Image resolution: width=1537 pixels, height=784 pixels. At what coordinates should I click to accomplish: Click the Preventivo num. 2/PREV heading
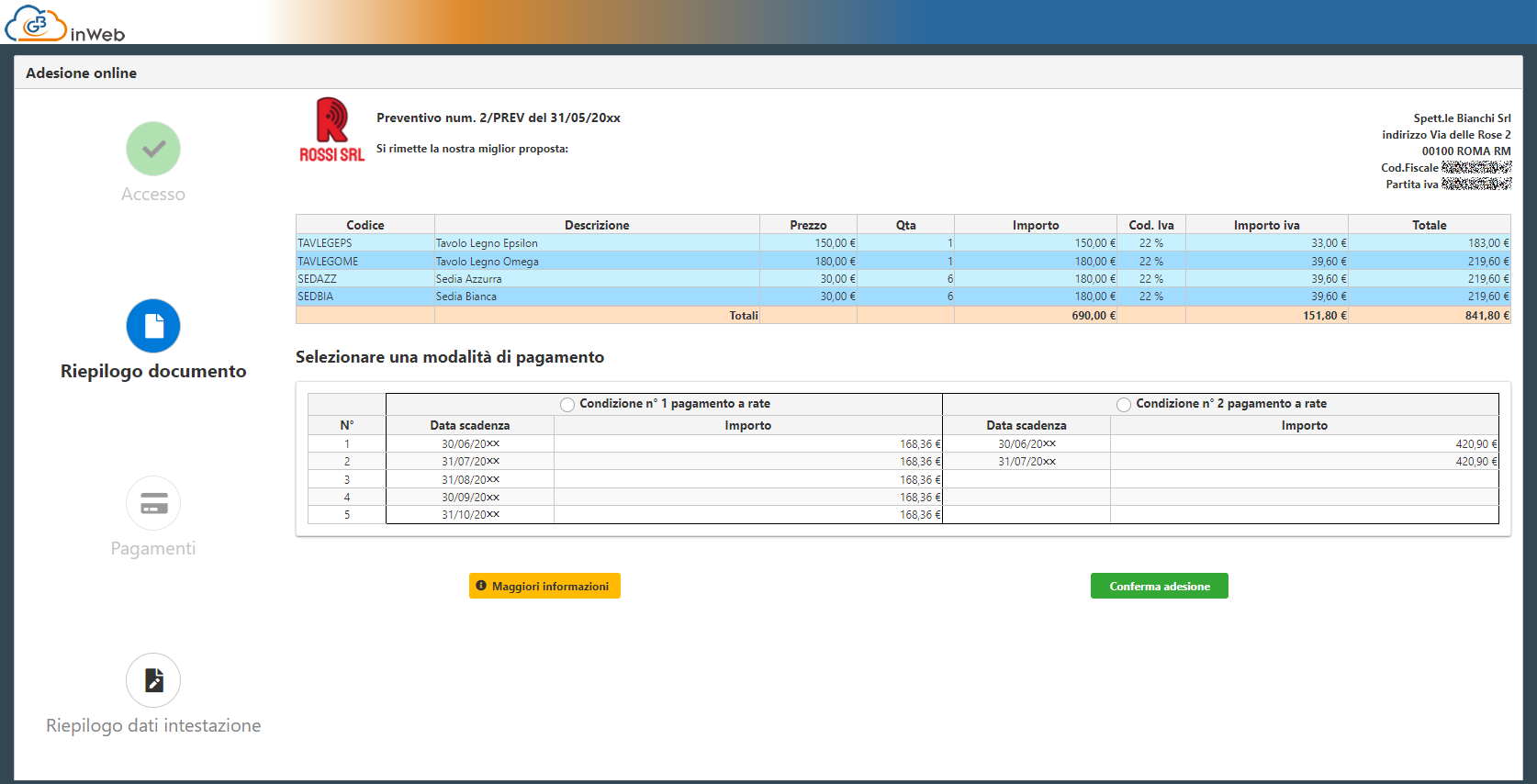click(x=499, y=118)
